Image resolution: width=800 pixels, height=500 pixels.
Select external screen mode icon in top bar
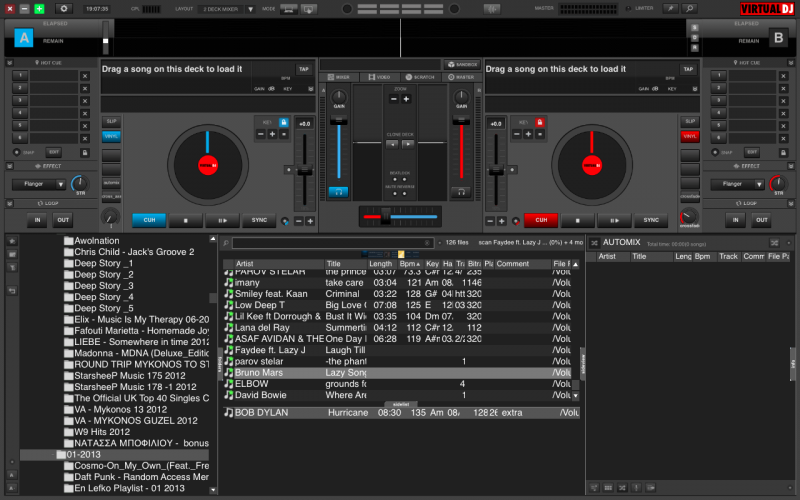[309, 9]
